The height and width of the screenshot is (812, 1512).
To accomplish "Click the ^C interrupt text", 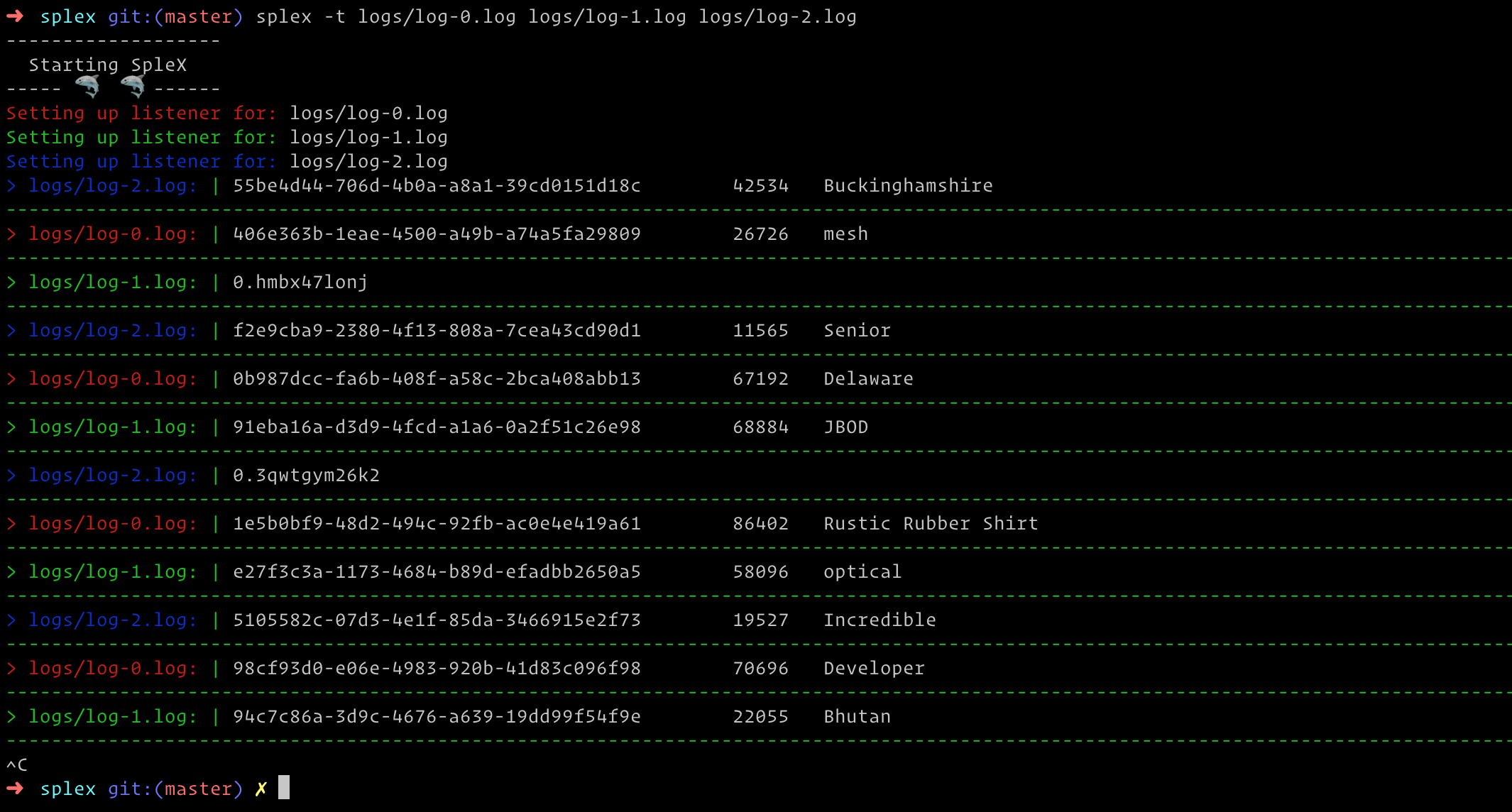I will (17, 765).
